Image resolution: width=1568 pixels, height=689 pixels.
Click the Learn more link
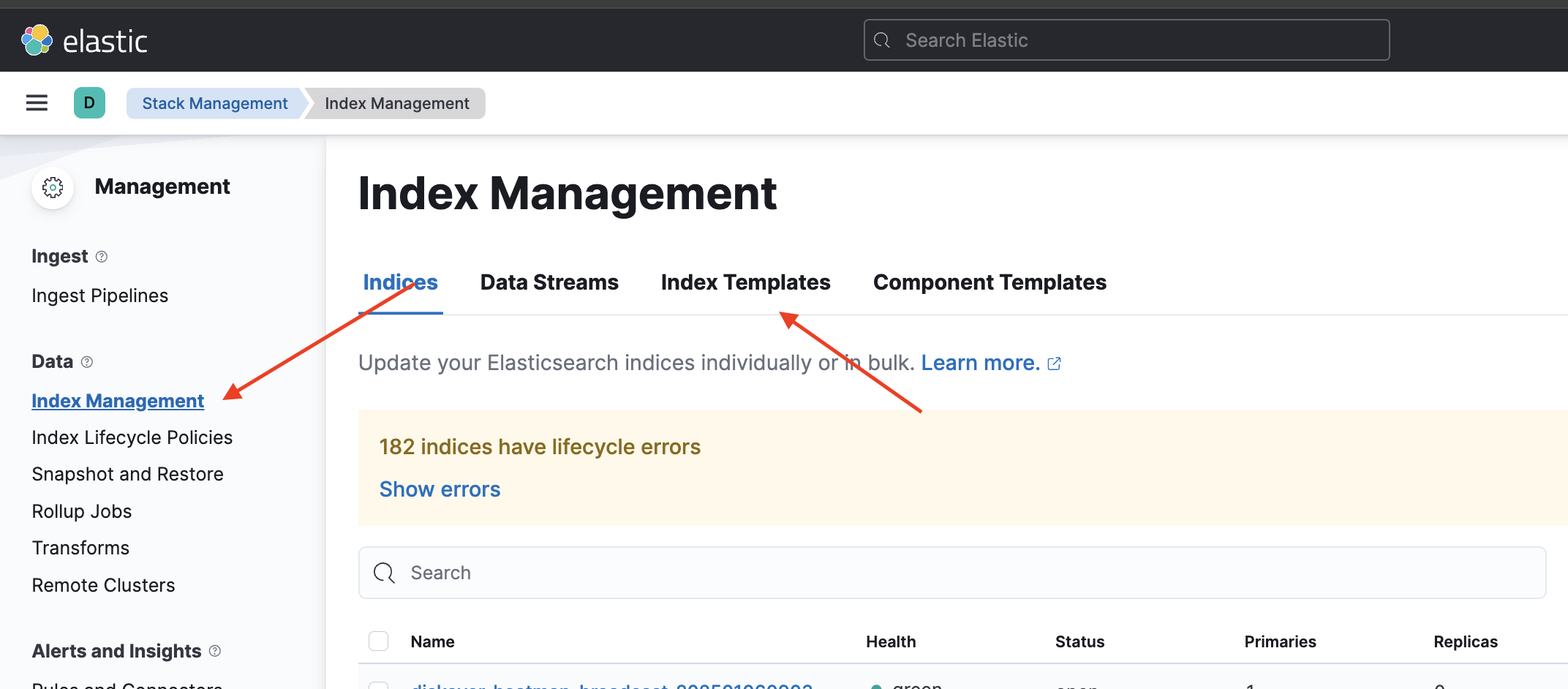[980, 363]
